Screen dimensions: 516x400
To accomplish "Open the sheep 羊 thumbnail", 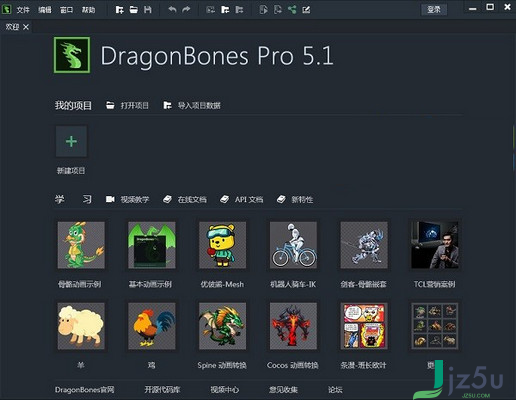I will pos(81,326).
